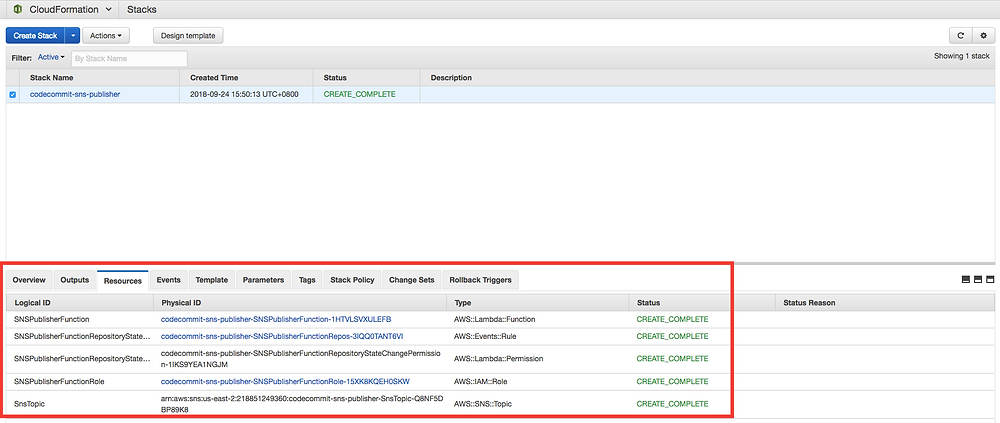
Task: Click the CloudFormation service logo icon
Action: tap(17, 10)
